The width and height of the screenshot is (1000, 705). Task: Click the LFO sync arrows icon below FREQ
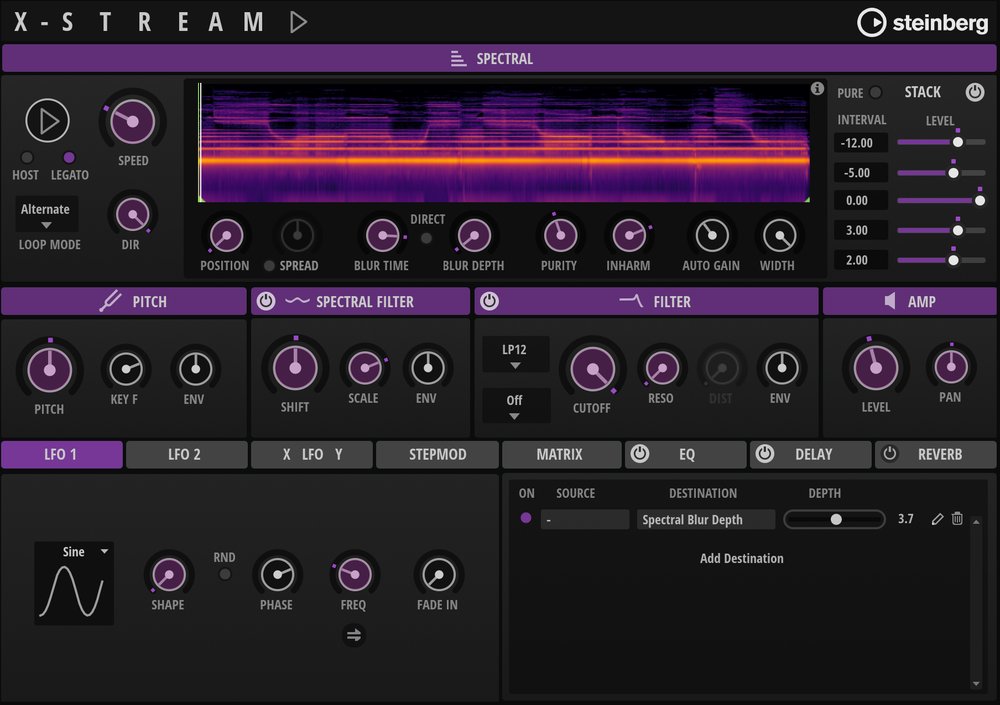(x=353, y=634)
